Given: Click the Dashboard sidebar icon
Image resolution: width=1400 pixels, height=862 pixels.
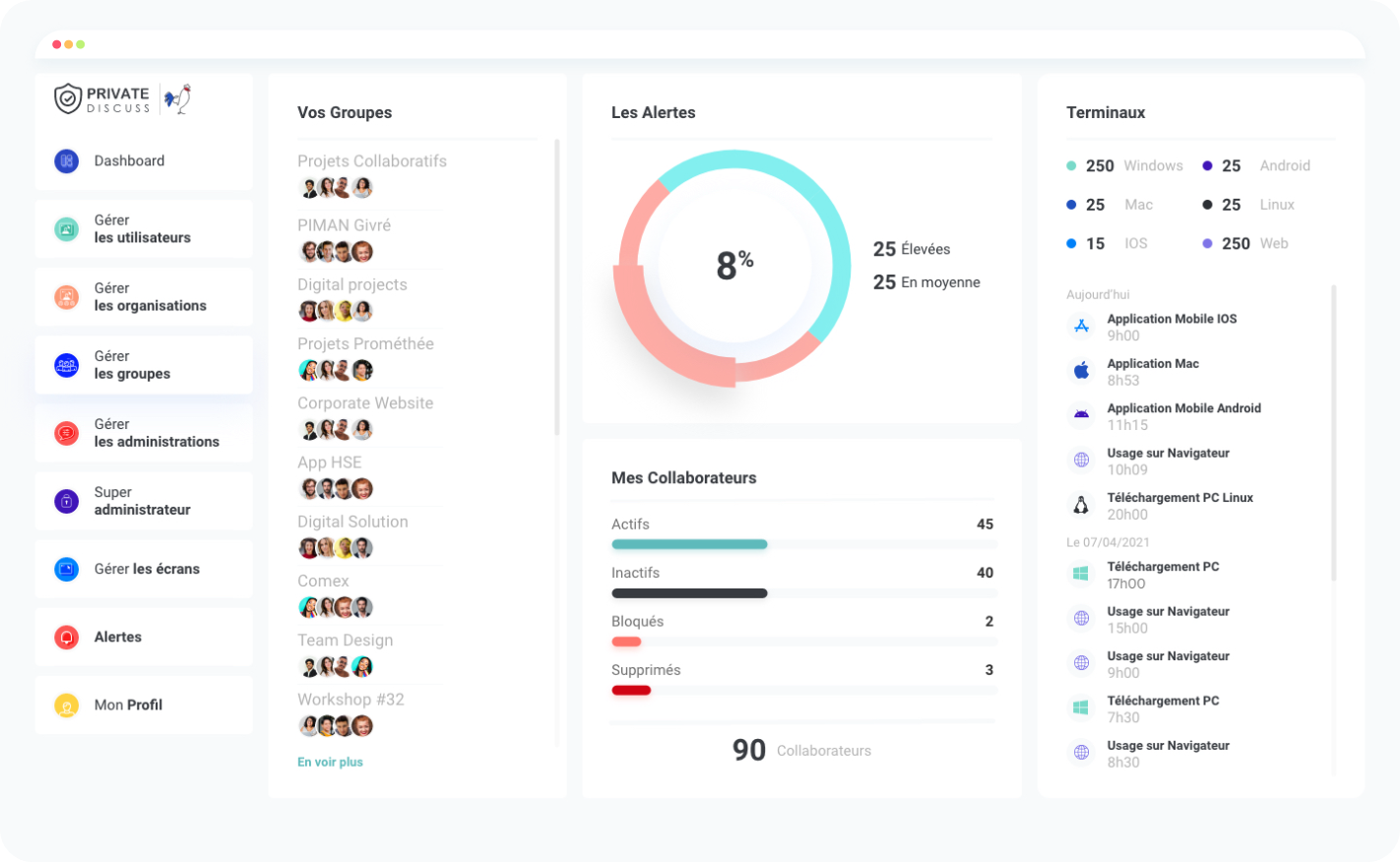Looking at the screenshot, I should tap(66, 161).
